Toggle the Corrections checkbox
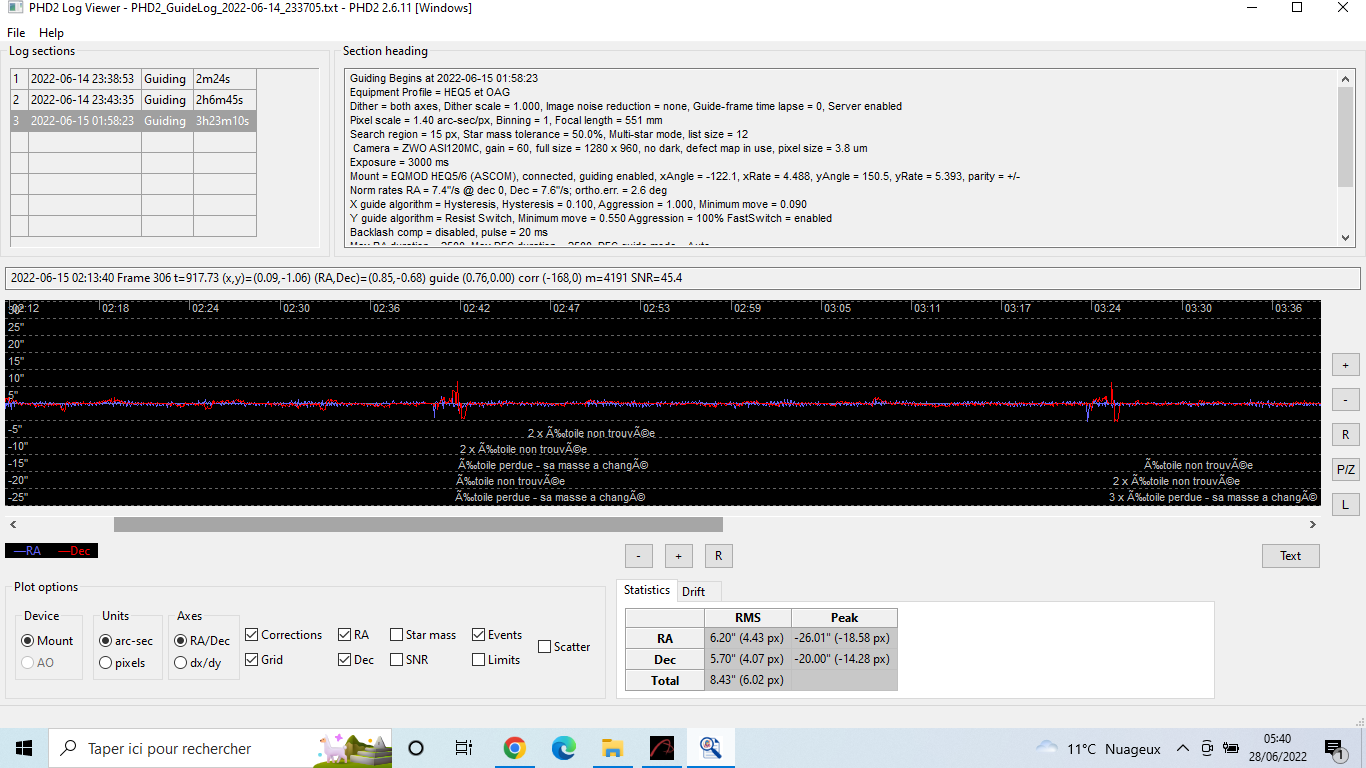This screenshot has width=1366, height=768. [x=284, y=635]
